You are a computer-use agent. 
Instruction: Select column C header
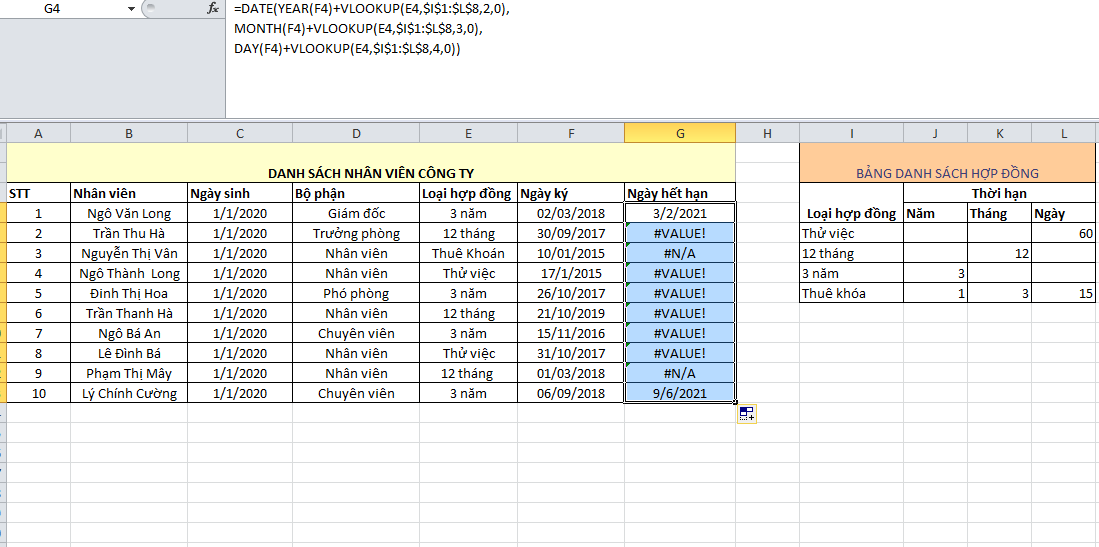[240, 133]
